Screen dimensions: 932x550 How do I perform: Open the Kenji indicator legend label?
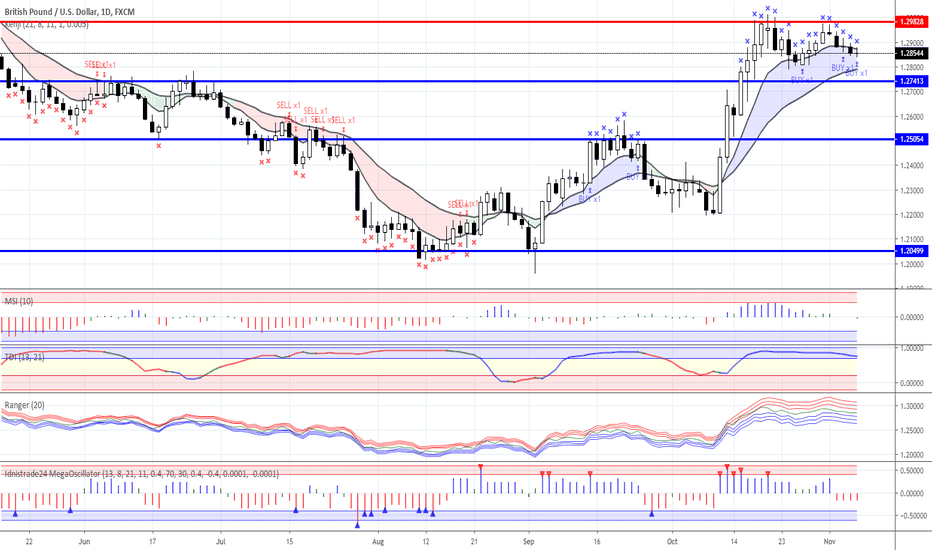pos(46,24)
